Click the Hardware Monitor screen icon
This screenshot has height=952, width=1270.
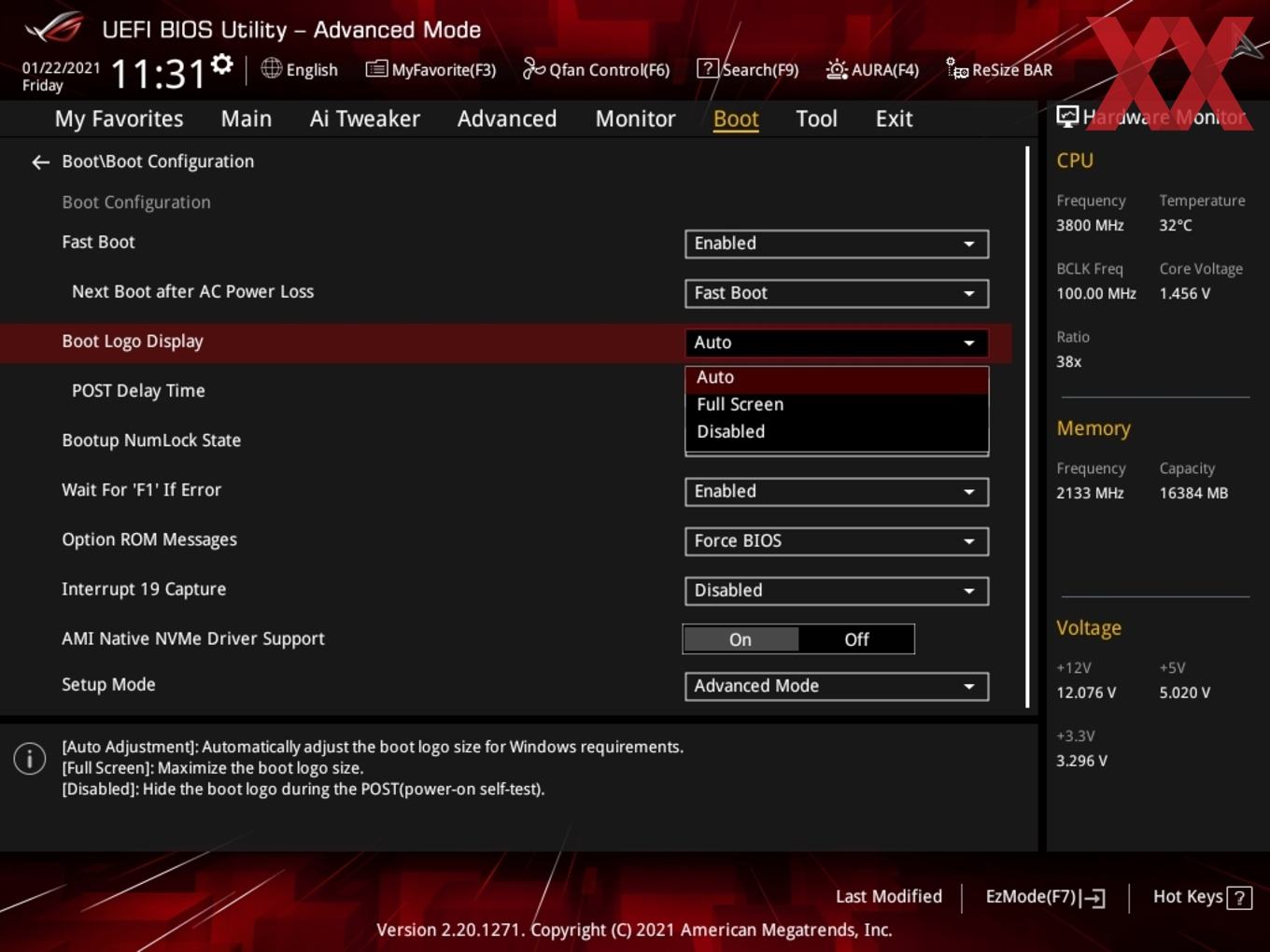click(x=1067, y=117)
